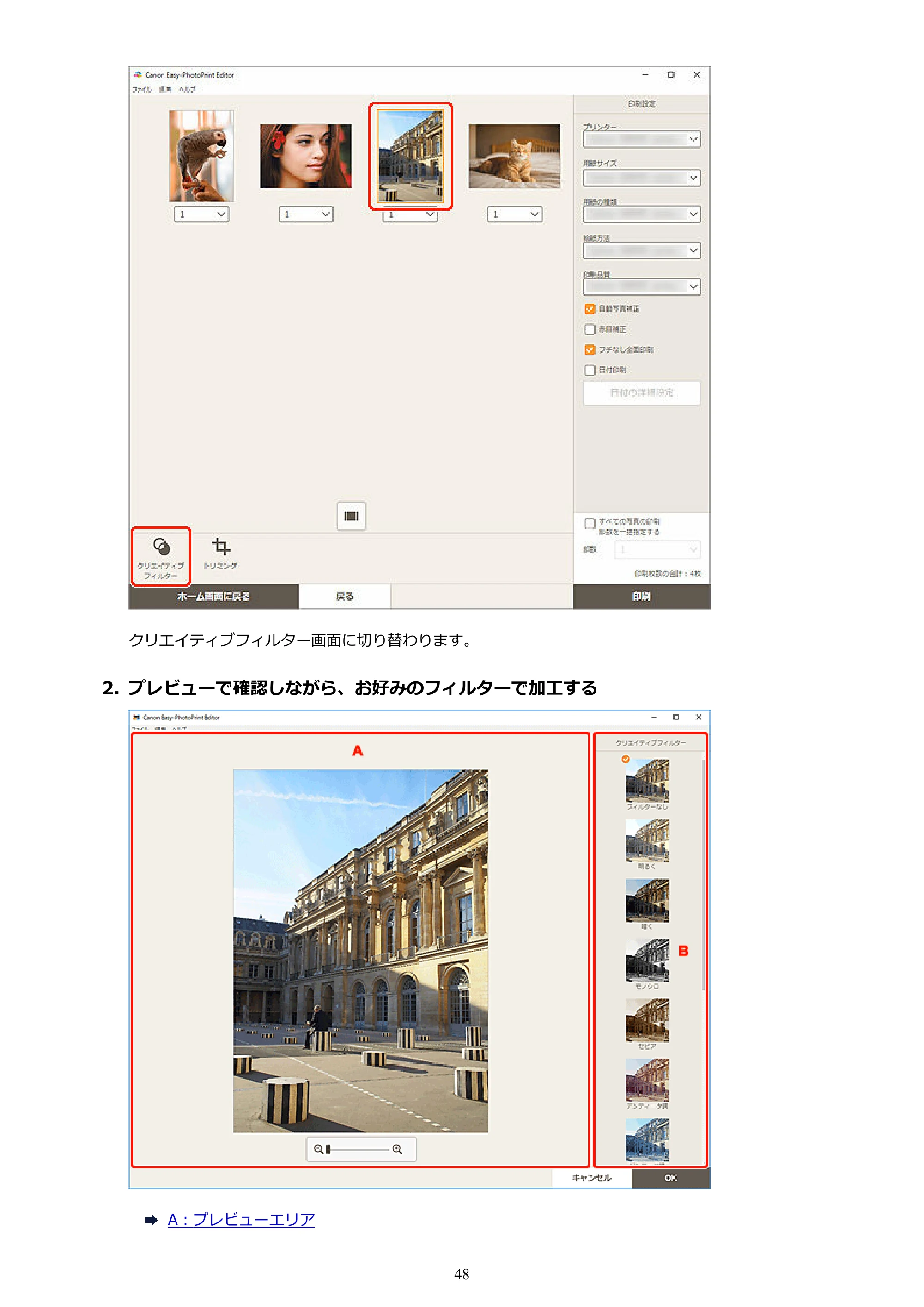The image size is (924, 1307).
Task: Open the copies dropdown under cat photo
Action: click(x=515, y=214)
